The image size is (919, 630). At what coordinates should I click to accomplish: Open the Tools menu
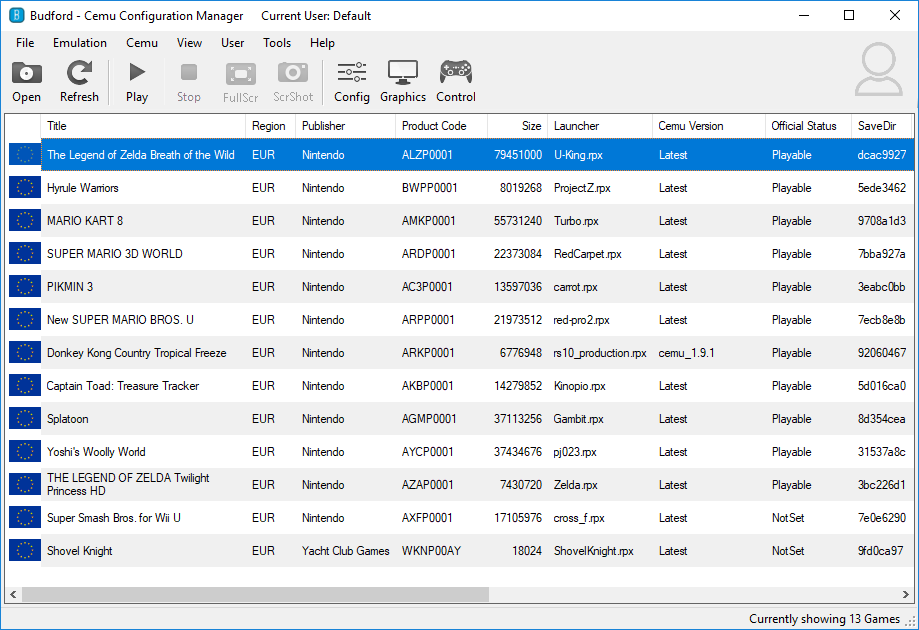[277, 43]
